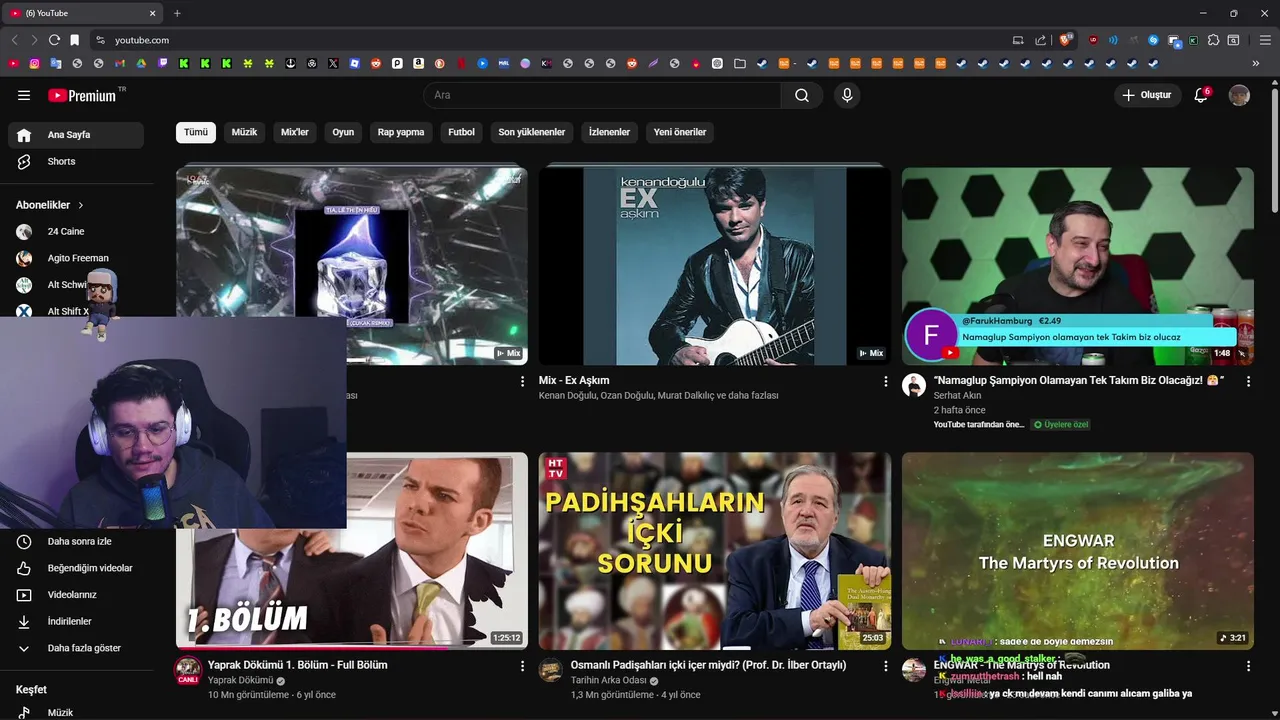
Task: Open the Agito Freeman subscription channel
Action: point(76,258)
